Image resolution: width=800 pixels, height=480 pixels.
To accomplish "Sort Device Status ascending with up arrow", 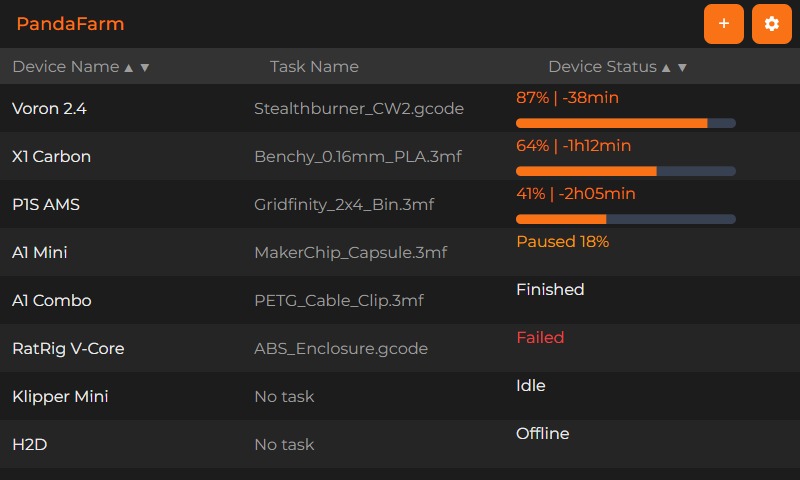I will (x=666, y=67).
